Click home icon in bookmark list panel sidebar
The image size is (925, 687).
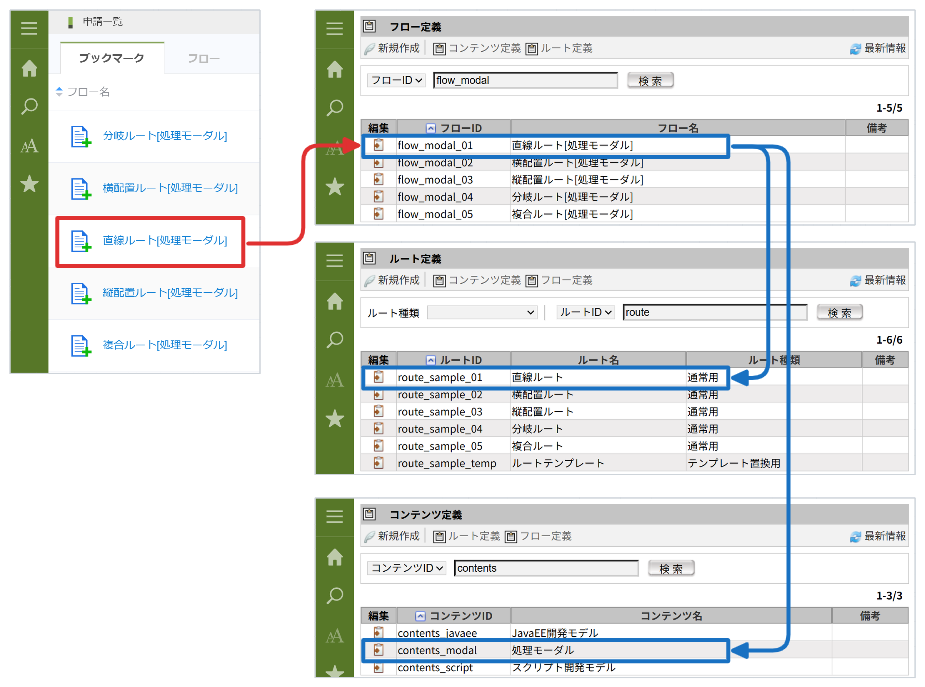point(29,68)
